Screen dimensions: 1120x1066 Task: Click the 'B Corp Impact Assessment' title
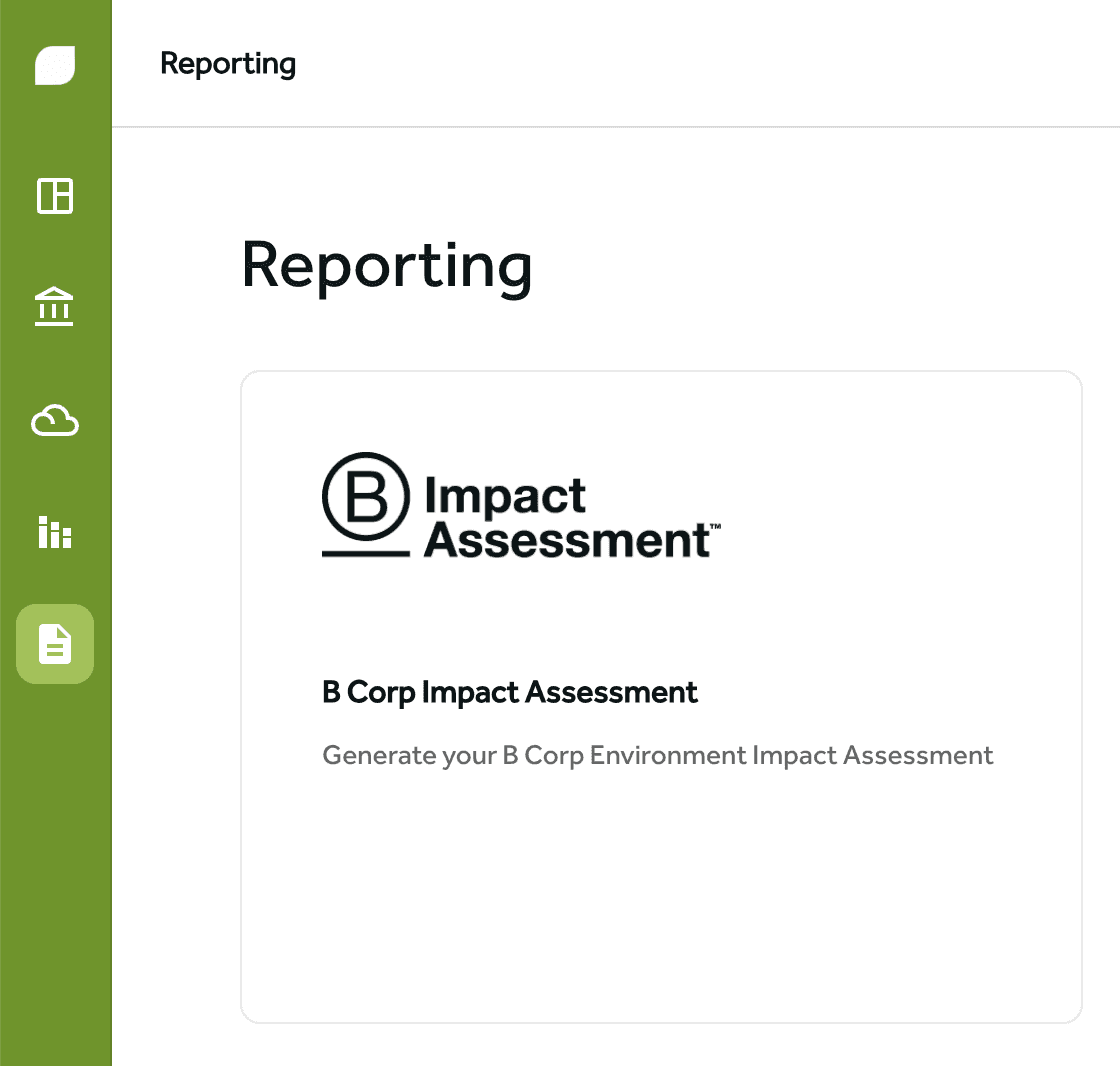coord(509,692)
